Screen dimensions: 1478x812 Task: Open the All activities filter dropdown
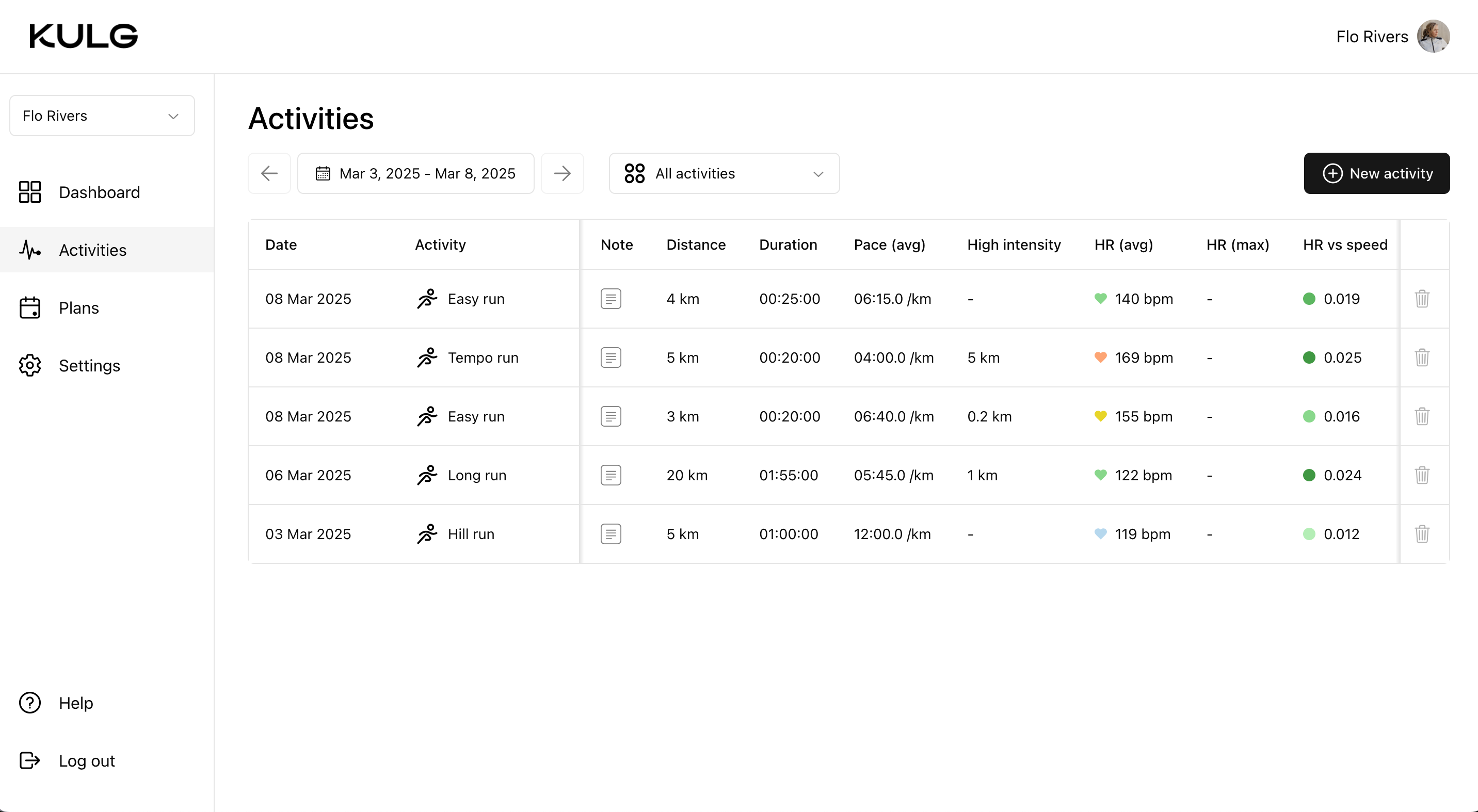pyautogui.click(x=724, y=173)
